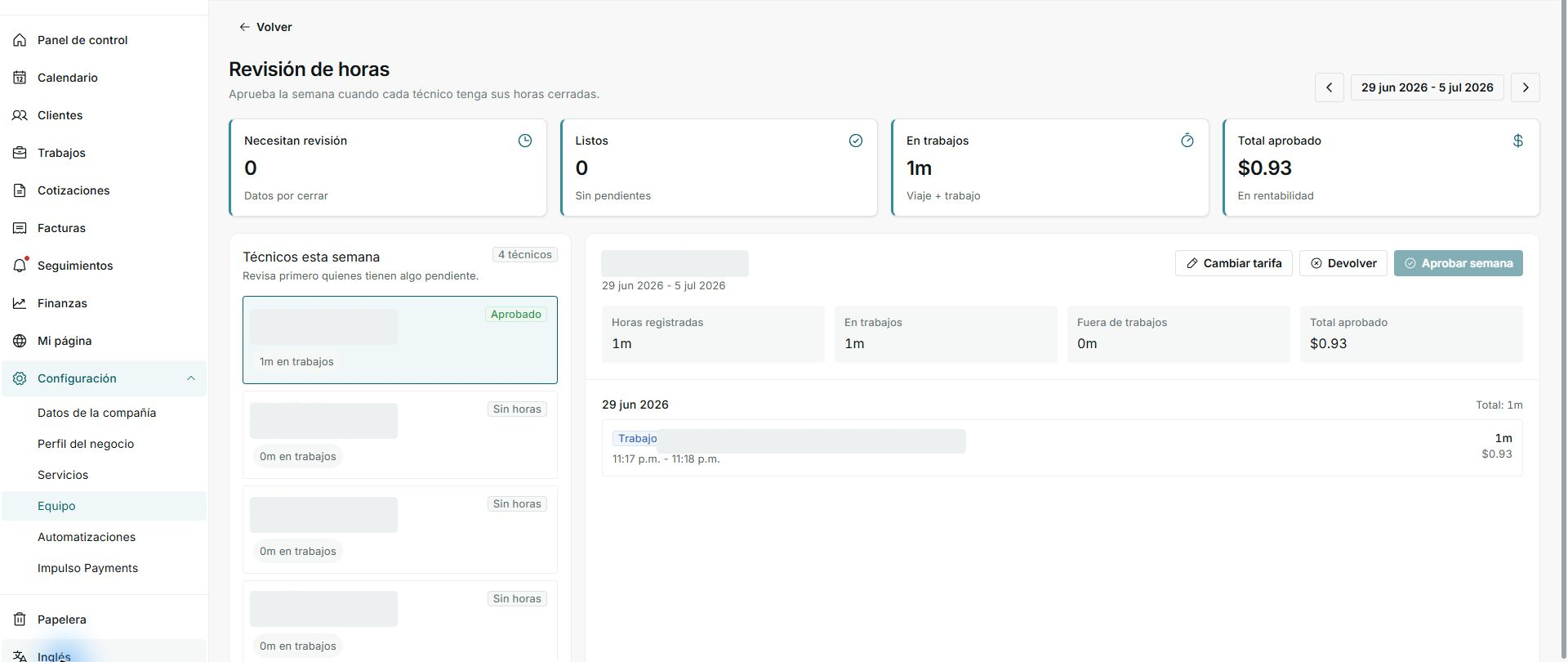Click the 29 jun 2026 day heading
The height and width of the screenshot is (662, 1568).
[635, 405]
